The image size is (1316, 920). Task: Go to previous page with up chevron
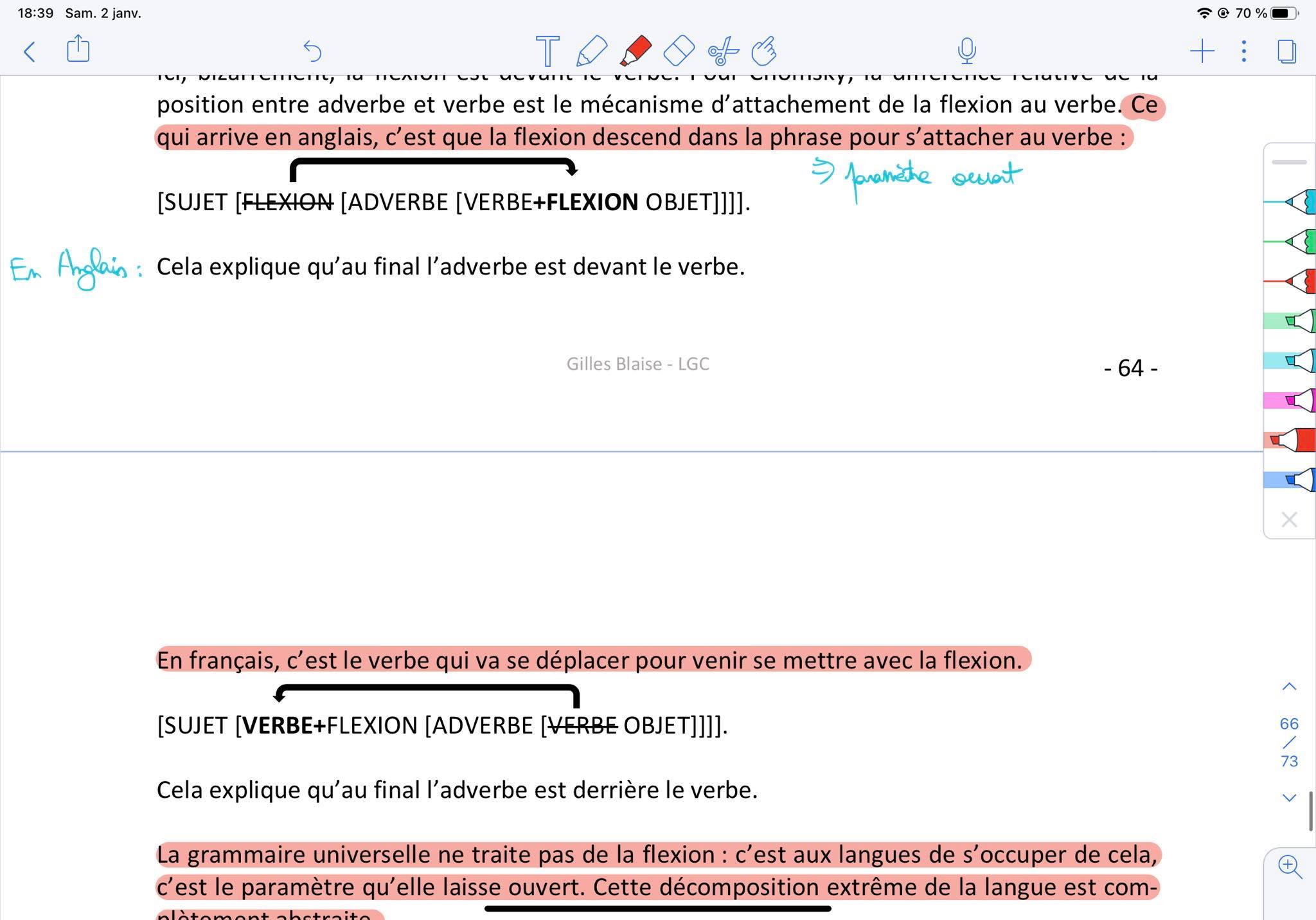pyautogui.click(x=1289, y=687)
